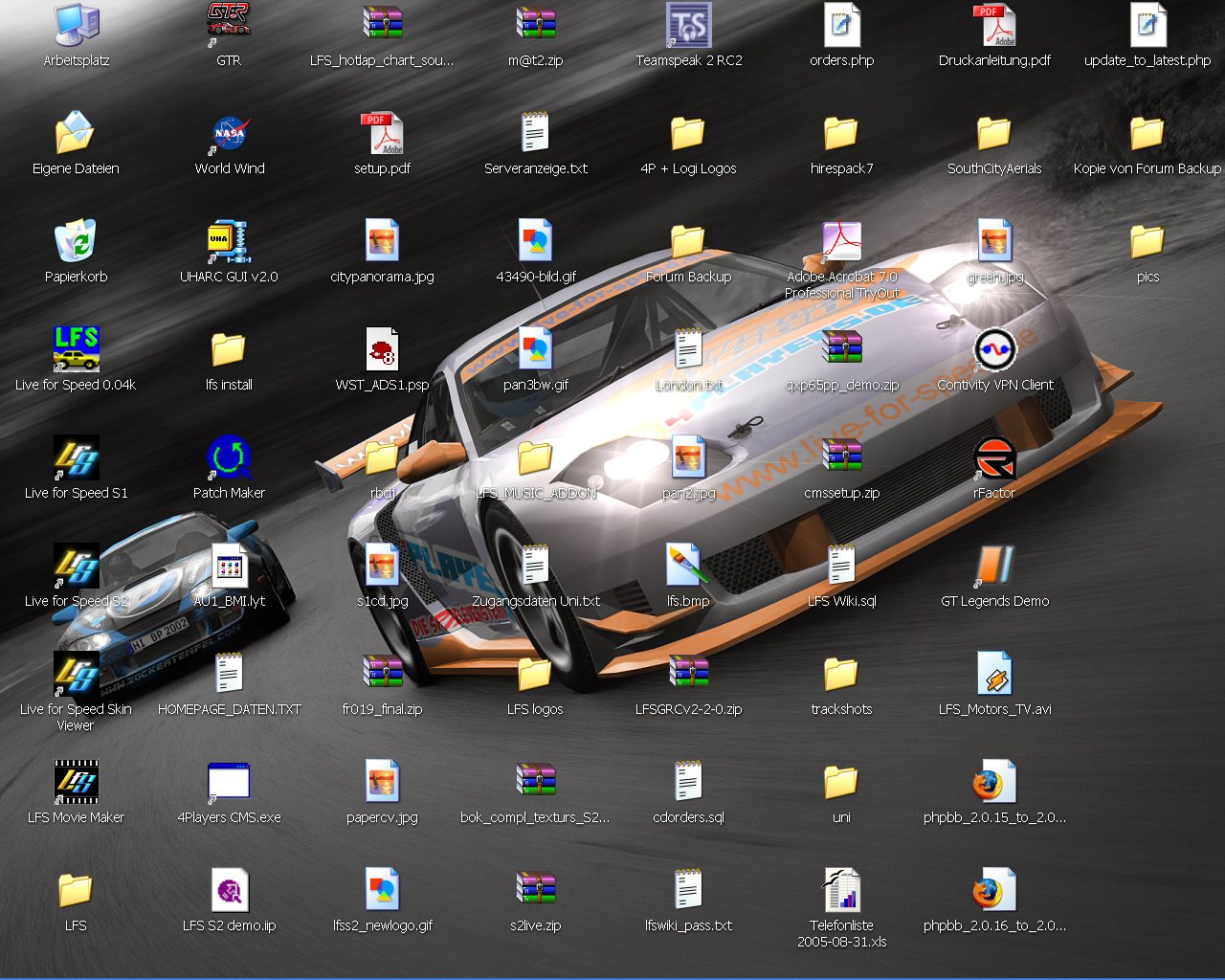Launch Live for Speed S1
The image size is (1225, 980).
tap(77, 458)
